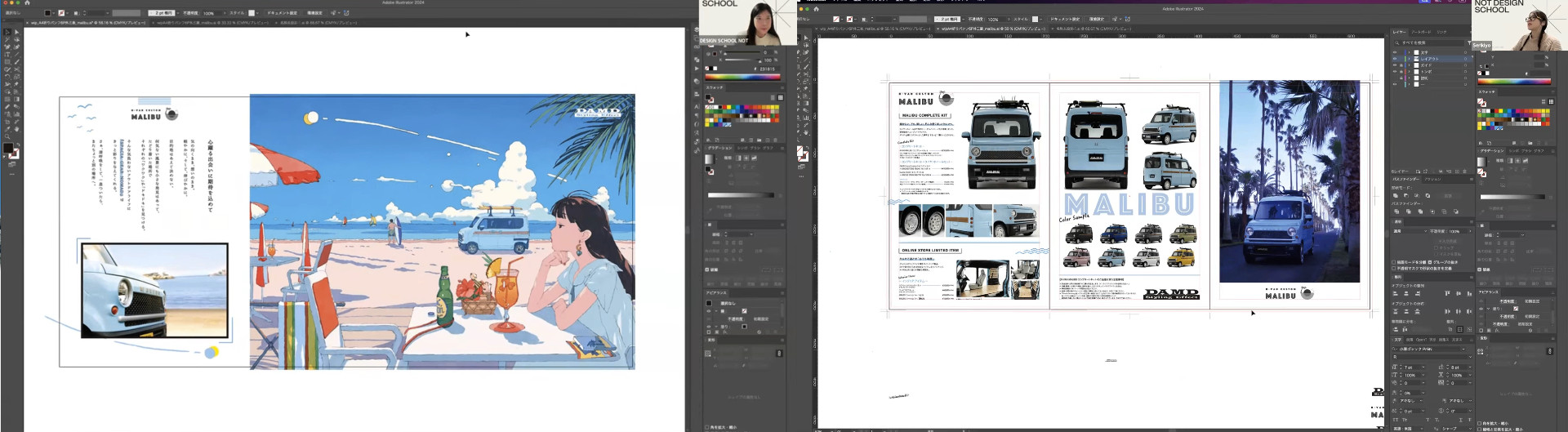Open パスファインダー panel tab
The width and height of the screenshot is (1568, 432).
(1406, 179)
